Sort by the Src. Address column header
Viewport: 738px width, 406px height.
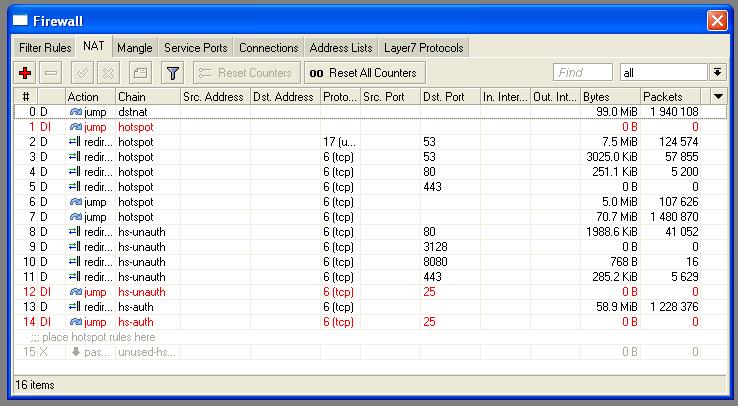(x=216, y=96)
